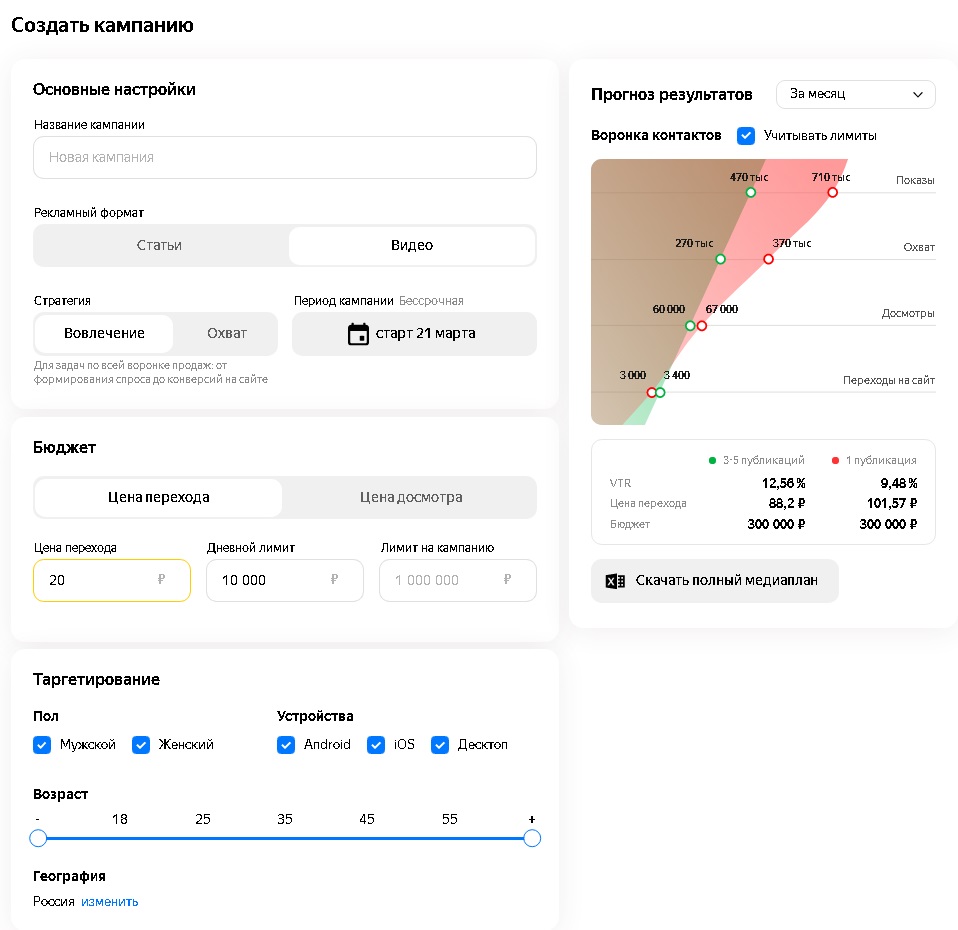Focus the Название кампании input field
This screenshot has width=958, height=930.
[284, 158]
